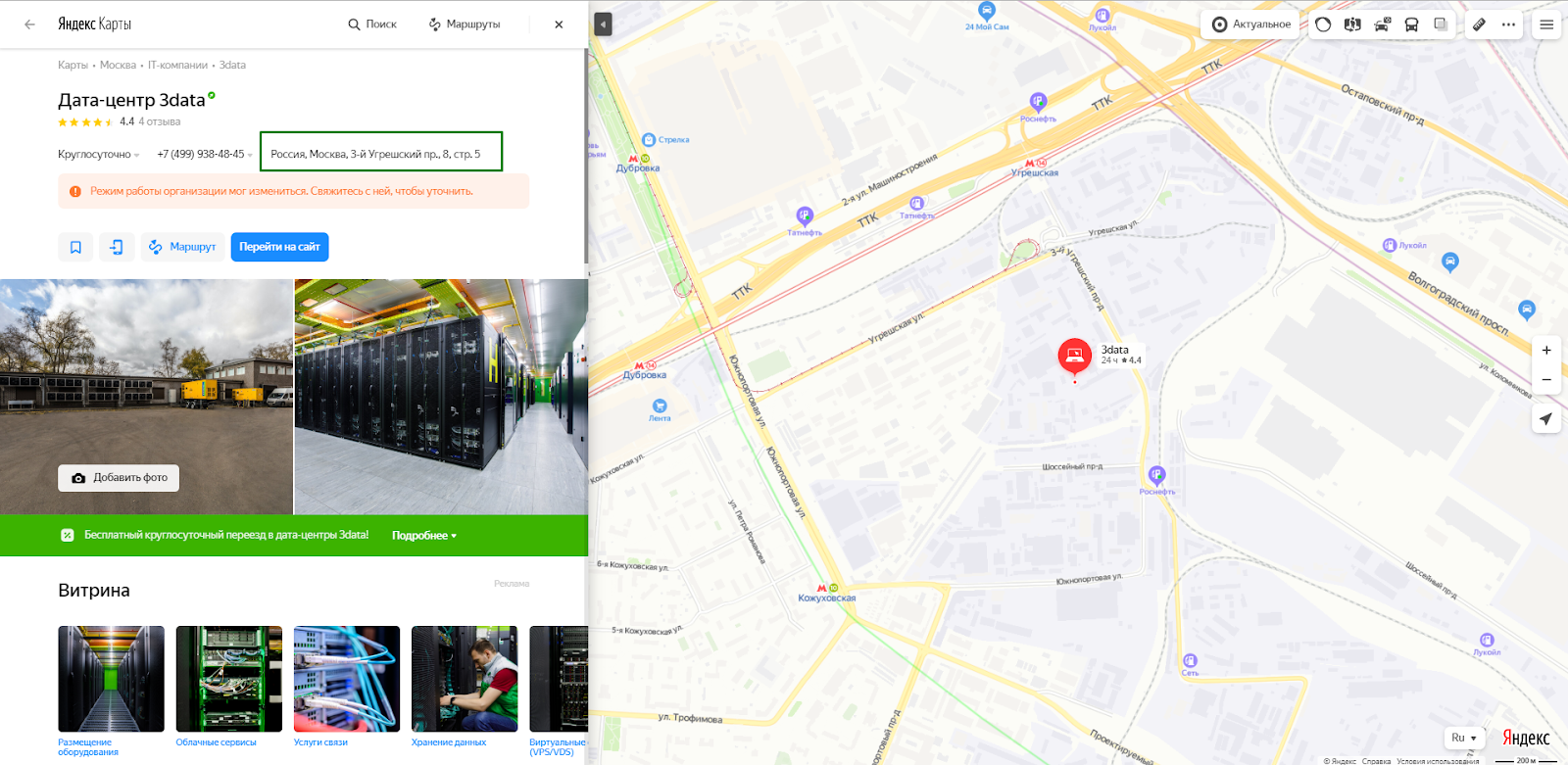Toggle the street panoramas layer icon

click(x=1352, y=24)
